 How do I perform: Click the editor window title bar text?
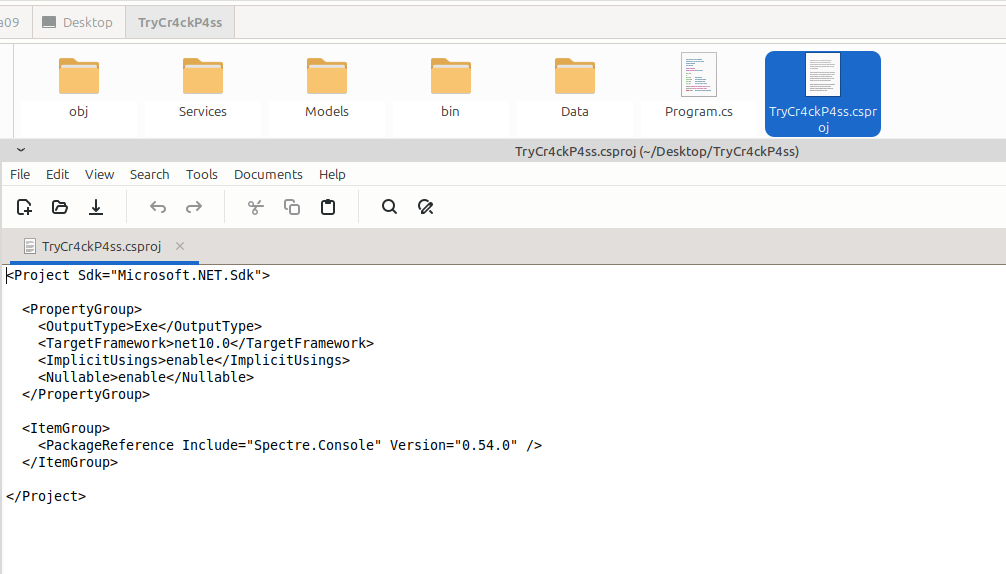[656, 151]
